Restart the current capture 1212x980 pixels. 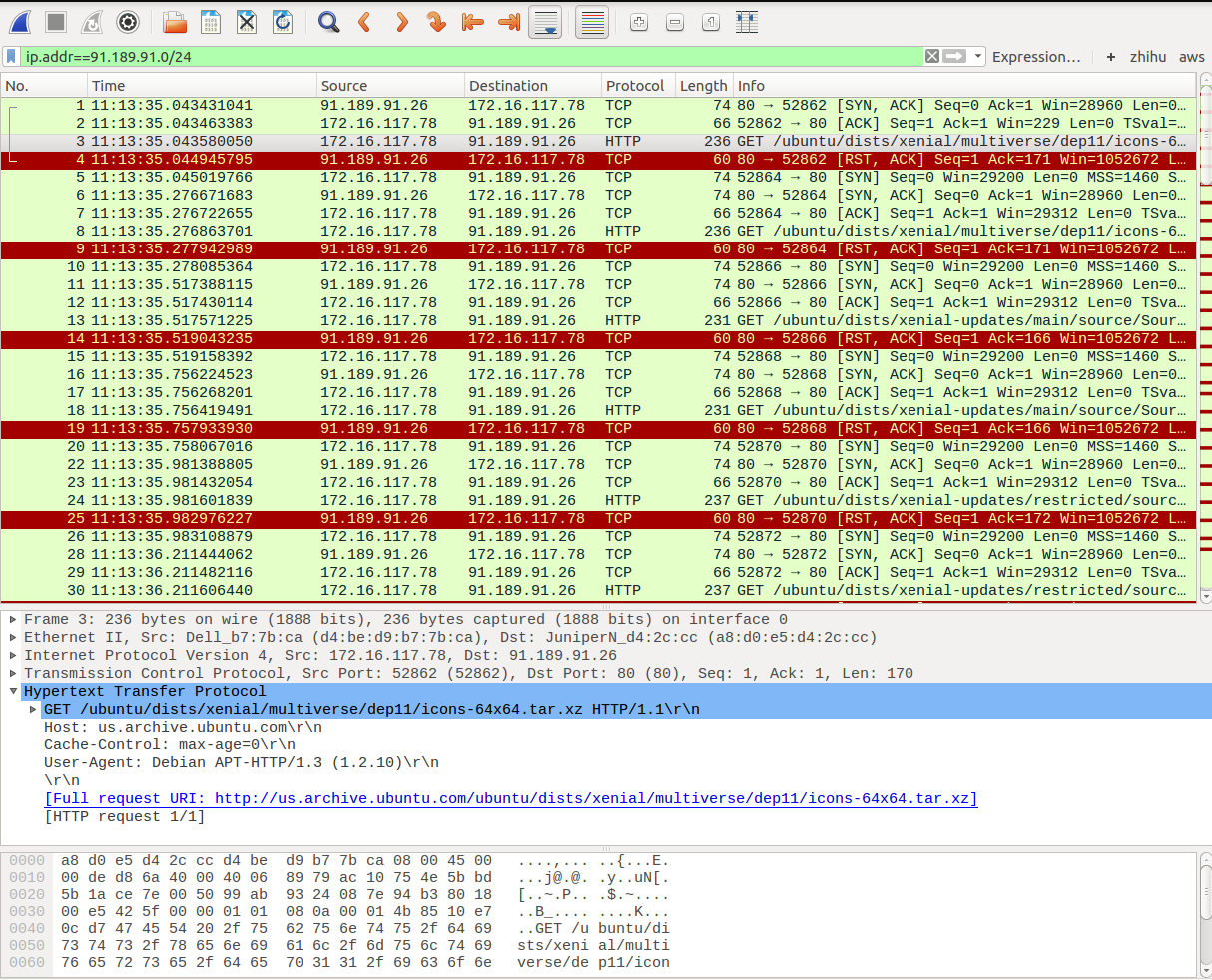(x=93, y=22)
